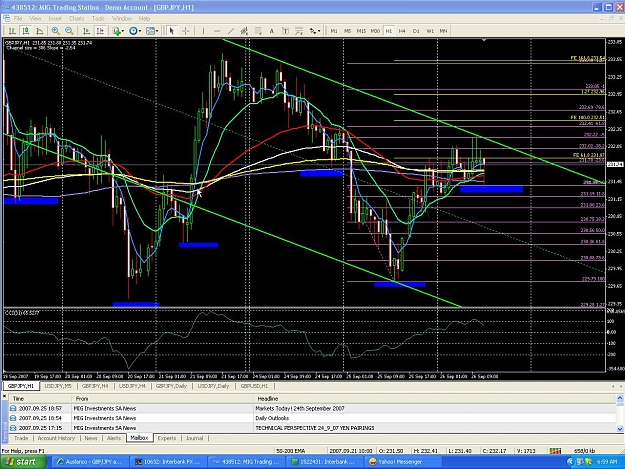
Task: Switch to GBPUSD,H1 chart tab
Action: (254, 386)
